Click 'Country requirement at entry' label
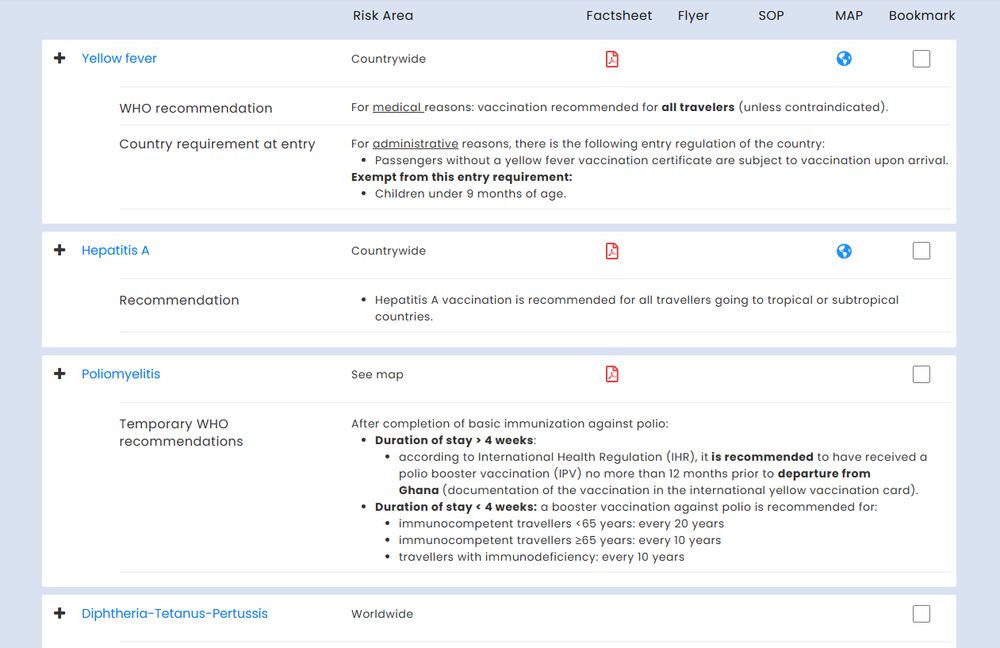This screenshot has width=1000, height=648. (217, 144)
